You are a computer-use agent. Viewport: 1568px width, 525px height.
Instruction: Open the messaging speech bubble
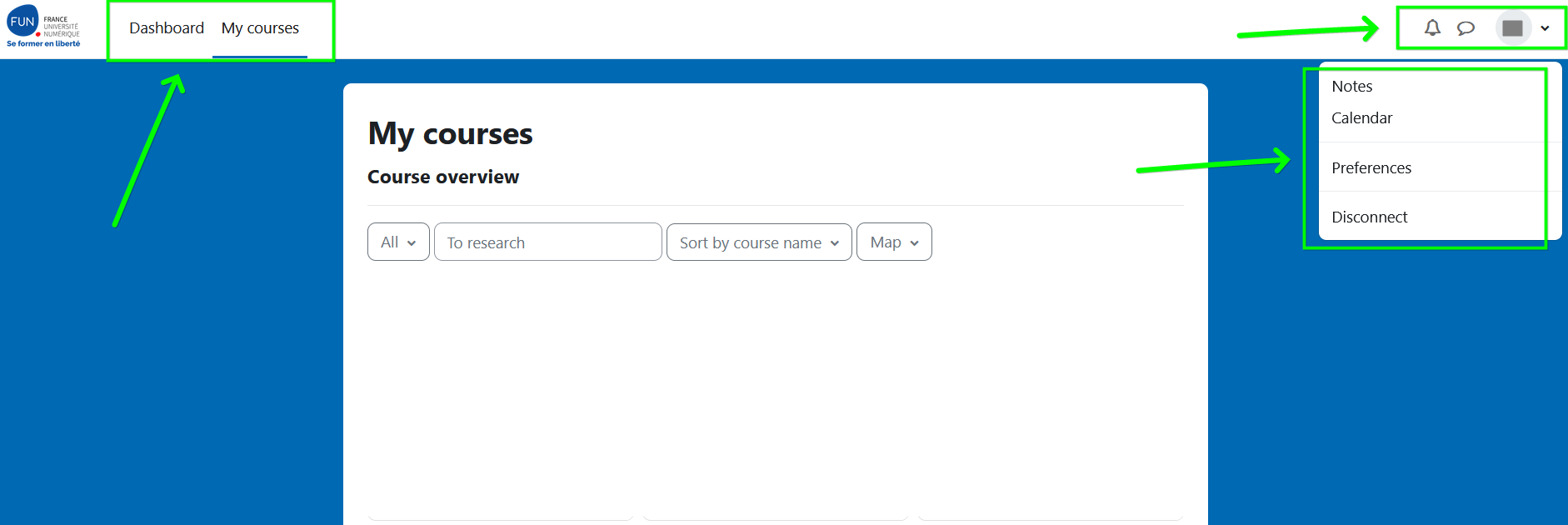1466,28
